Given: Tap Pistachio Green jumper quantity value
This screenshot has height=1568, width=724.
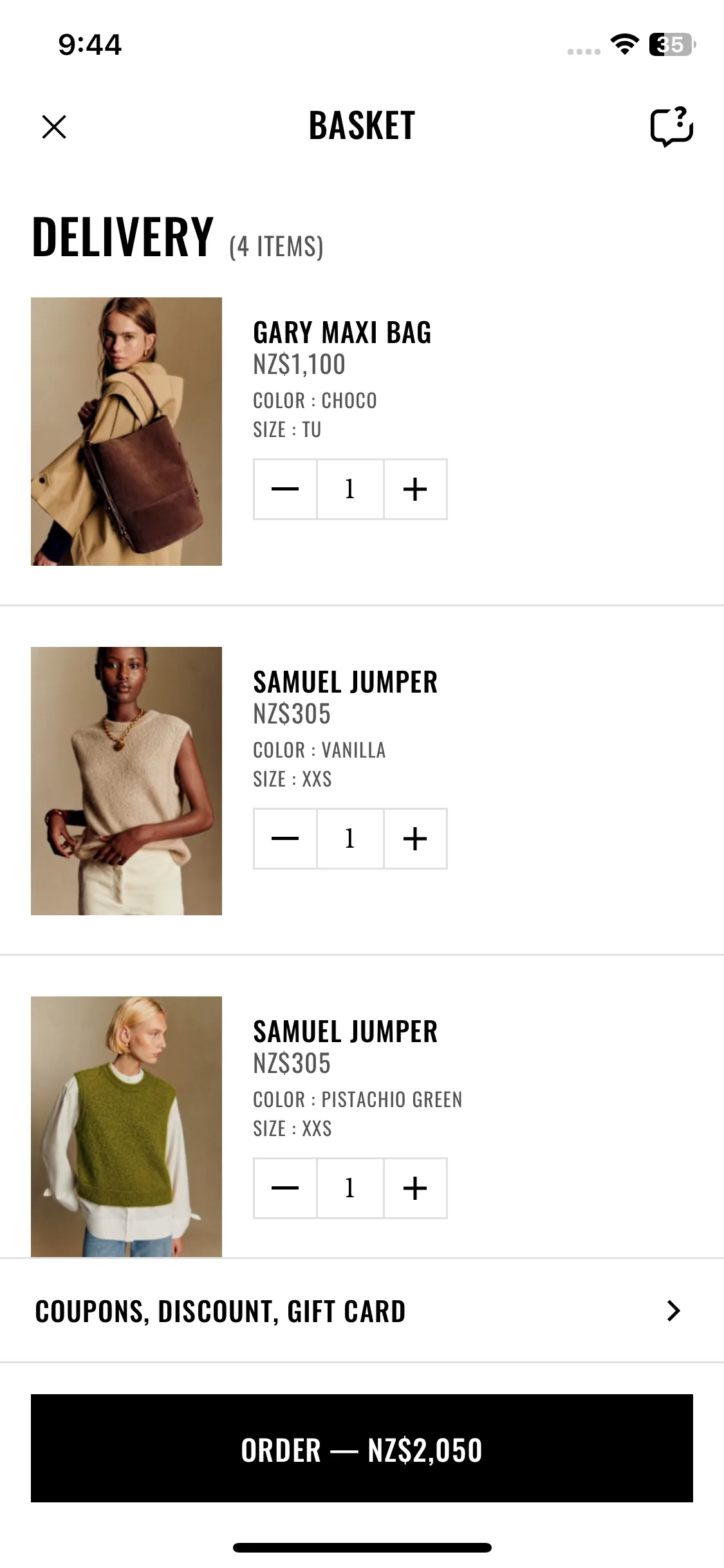Looking at the screenshot, I should click(350, 1188).
